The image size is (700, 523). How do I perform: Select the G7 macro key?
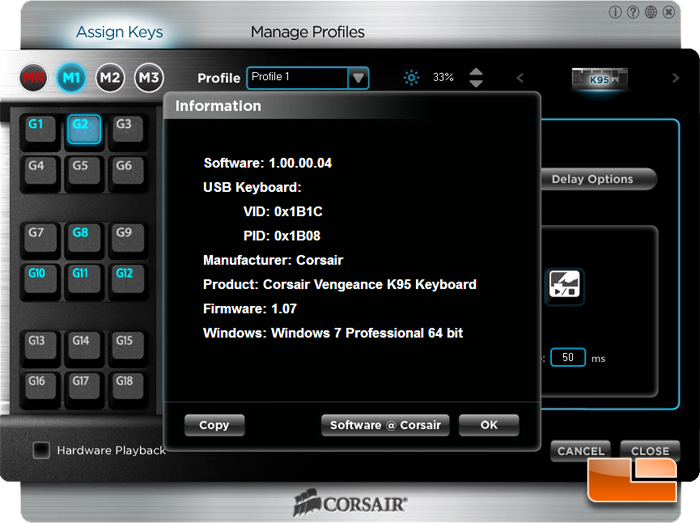(40, 237)
